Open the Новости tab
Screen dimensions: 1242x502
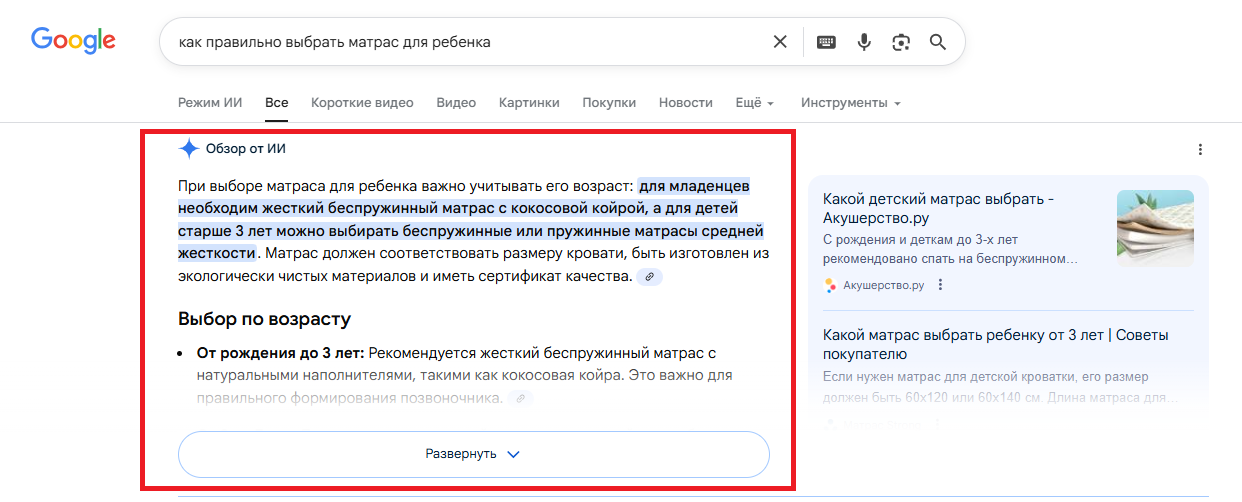(x=686, y=103)
